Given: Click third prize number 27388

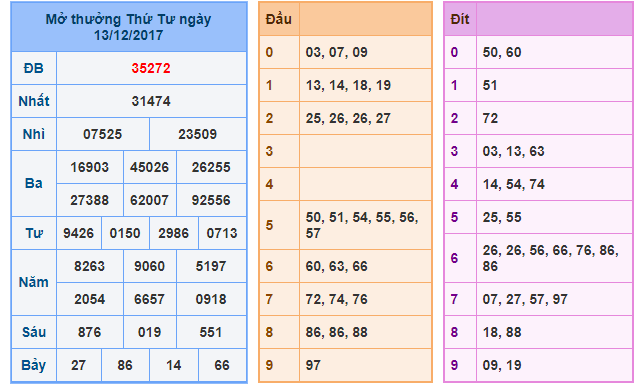Looking at the screenshot, I should coord(90,200).
